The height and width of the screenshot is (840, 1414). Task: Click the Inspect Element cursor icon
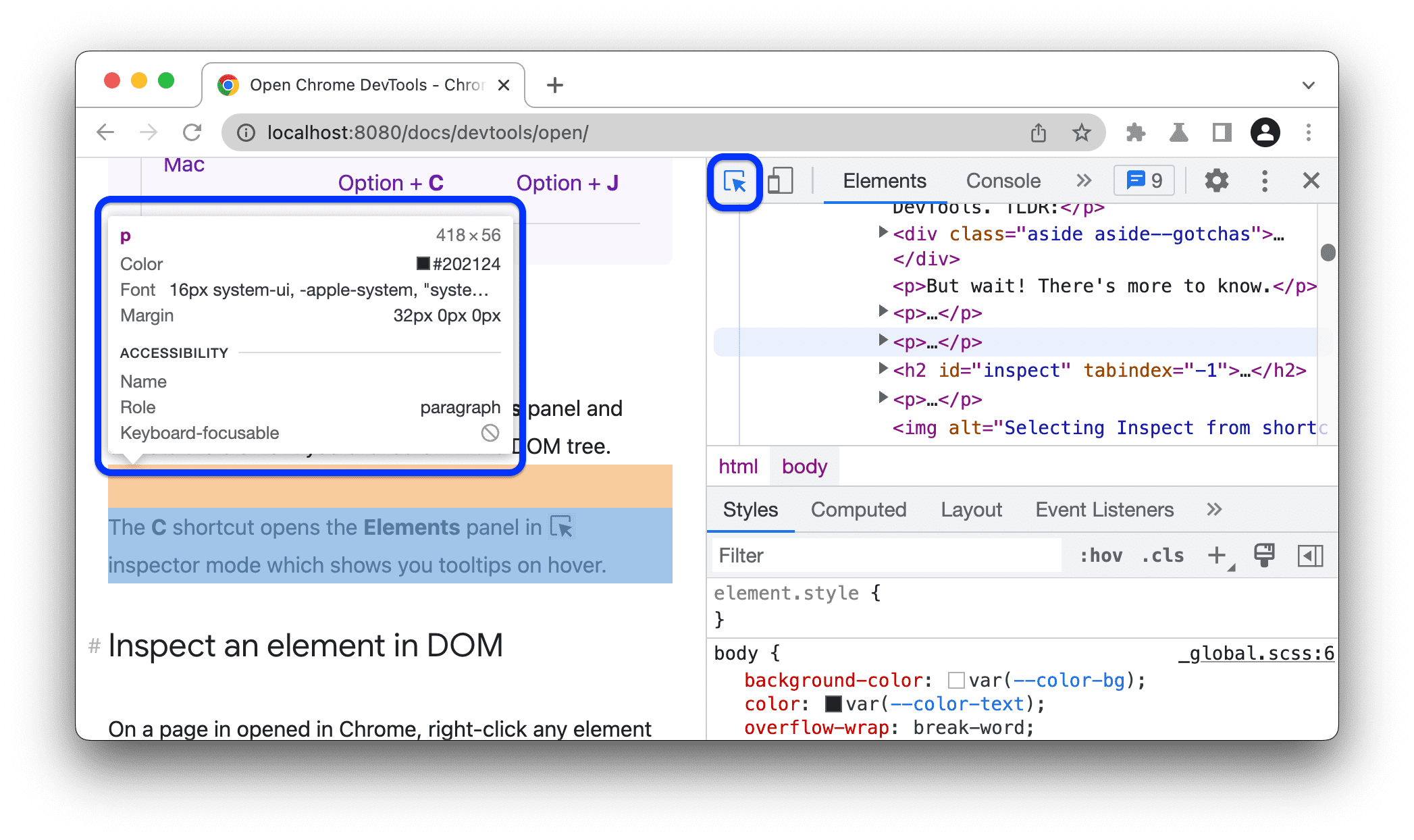736,181
